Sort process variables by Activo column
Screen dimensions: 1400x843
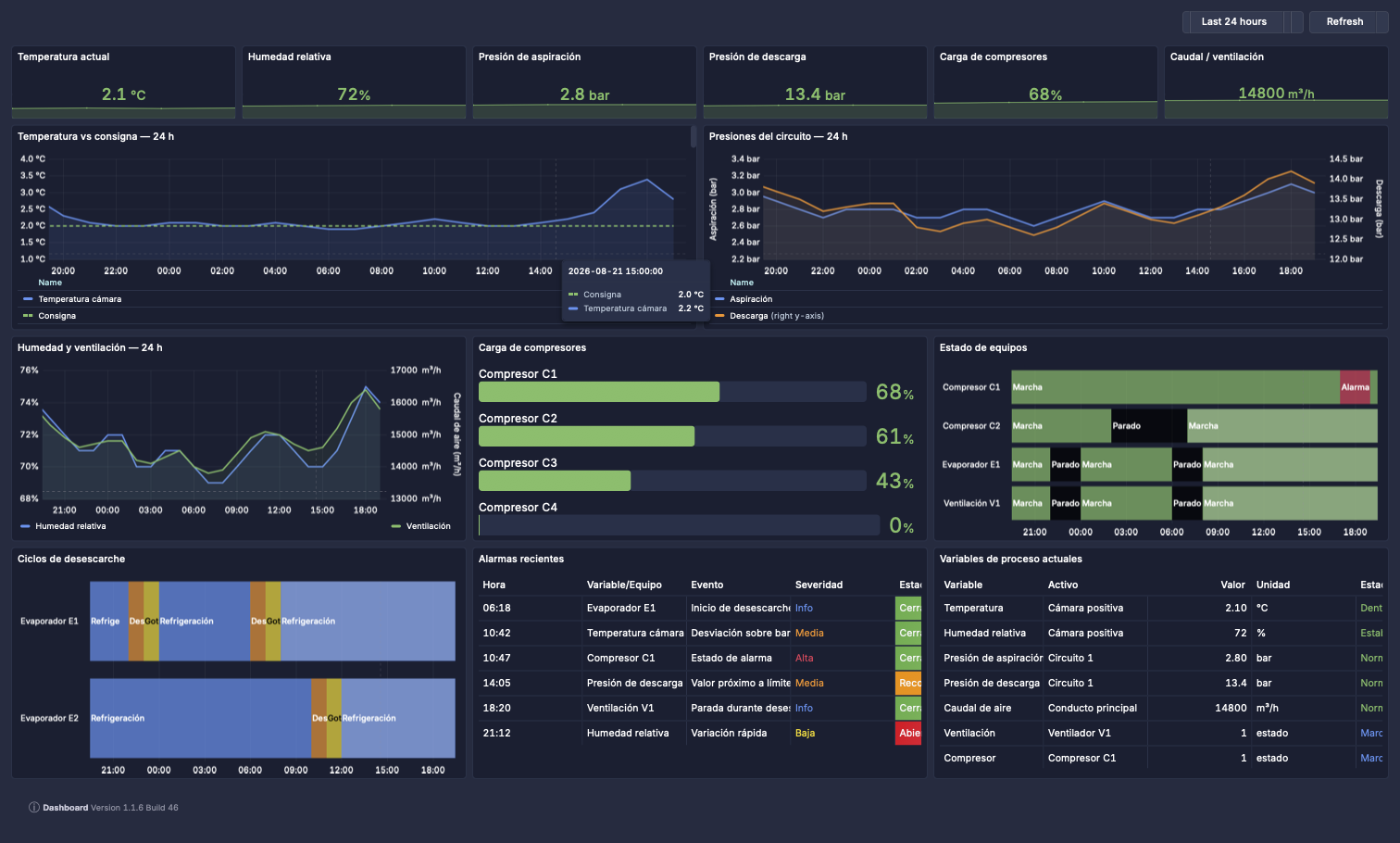(x=1063, y=585)
